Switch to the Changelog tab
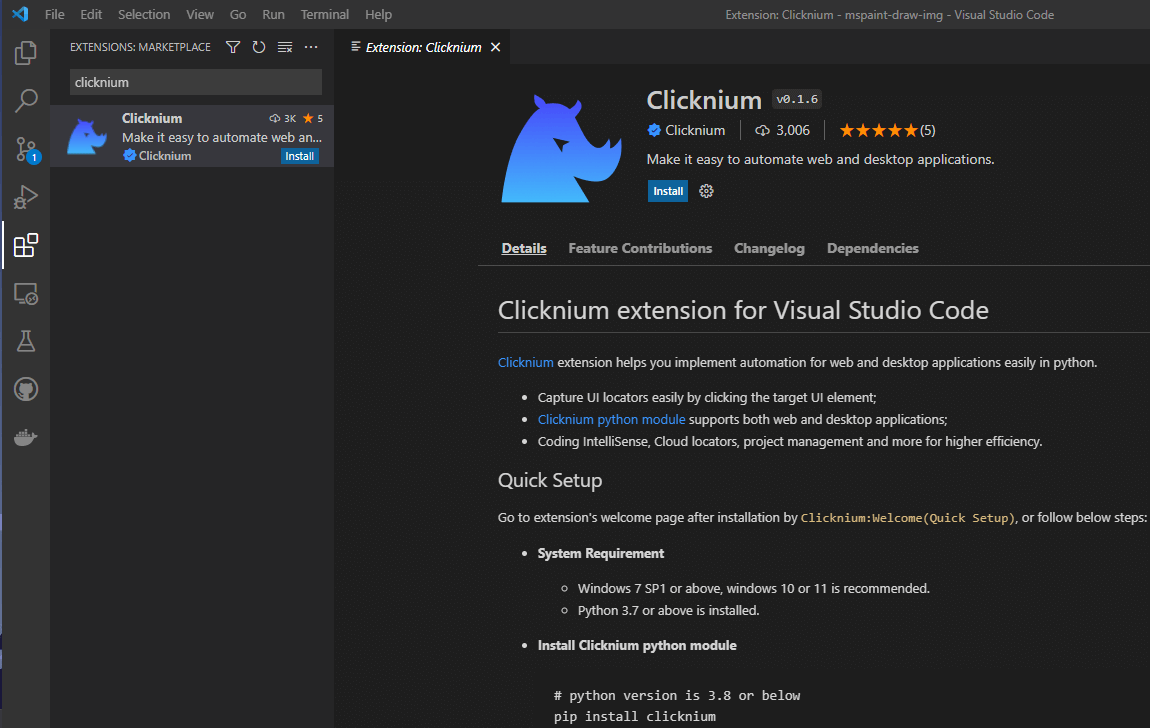 coord(769,249)
